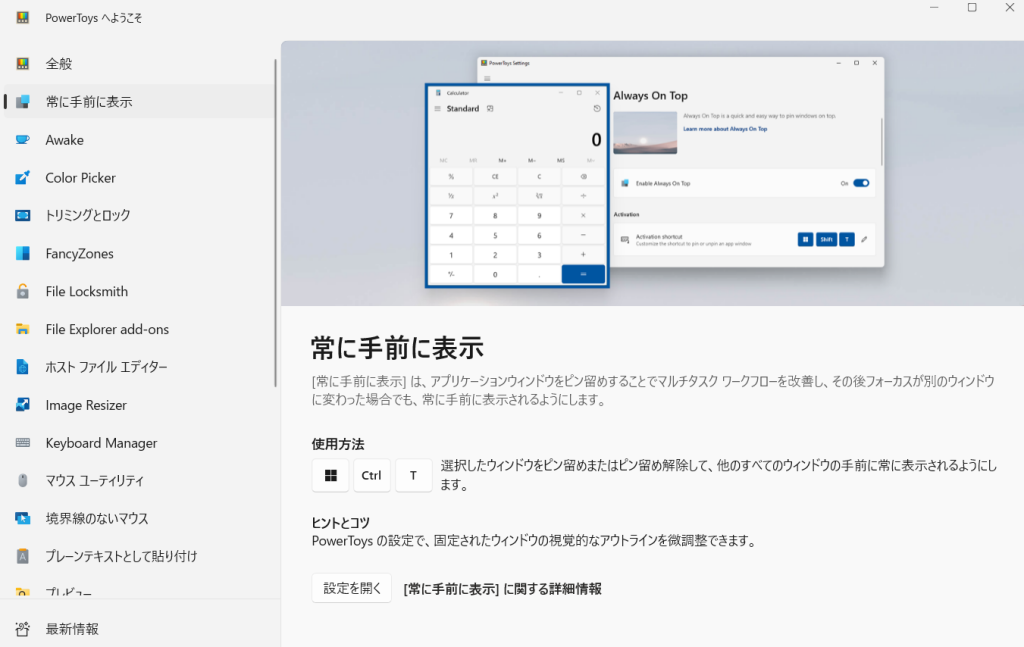The height and width of the screenshot is (647, 1024).
Task: Click the File Explorer add-ons icon
Action: click(23, 329)
